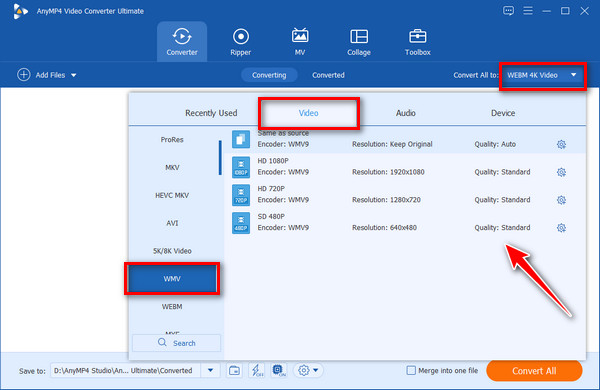The image size is (600, 390).
Task: Open the Toolbox module
Action: [417, 42]
